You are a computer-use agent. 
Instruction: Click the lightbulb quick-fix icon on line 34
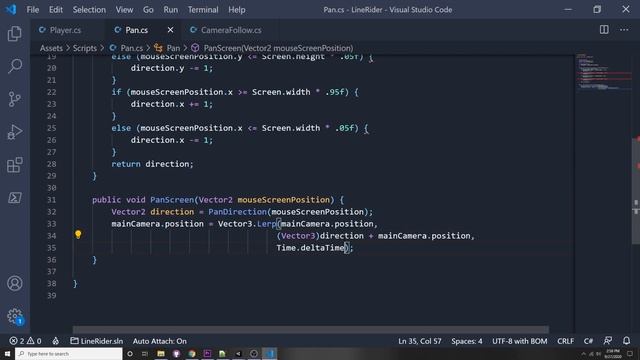coord(78,234)
